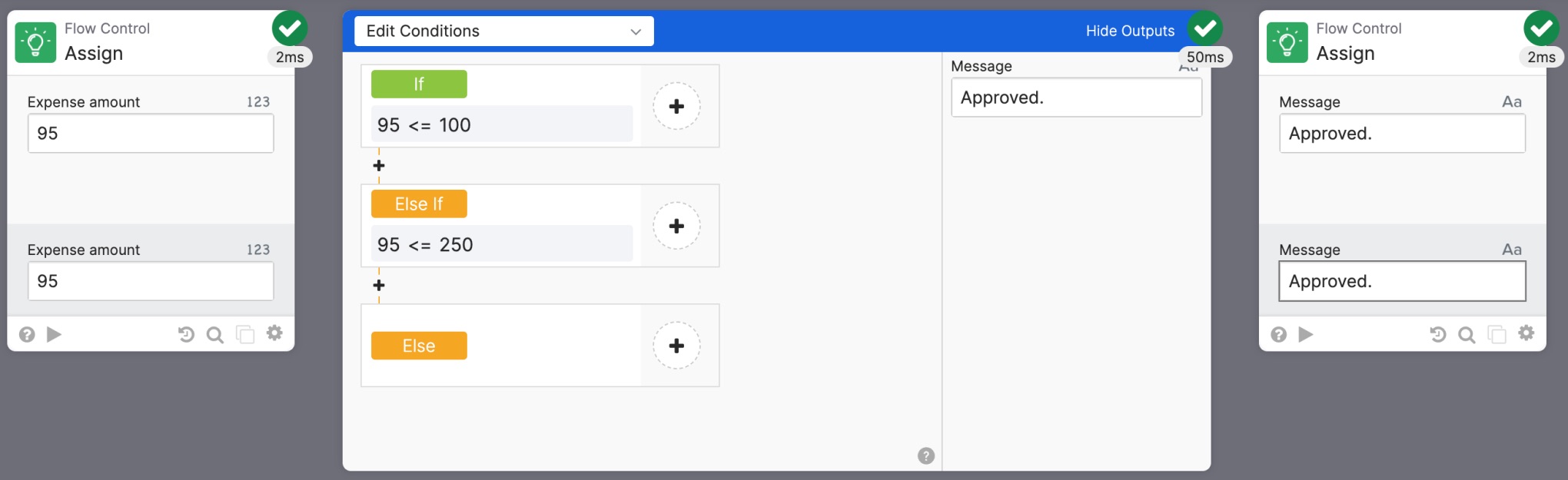Open help on the left Assign card
Viewport: 1568px width, 480px height.
pos(27,334)
